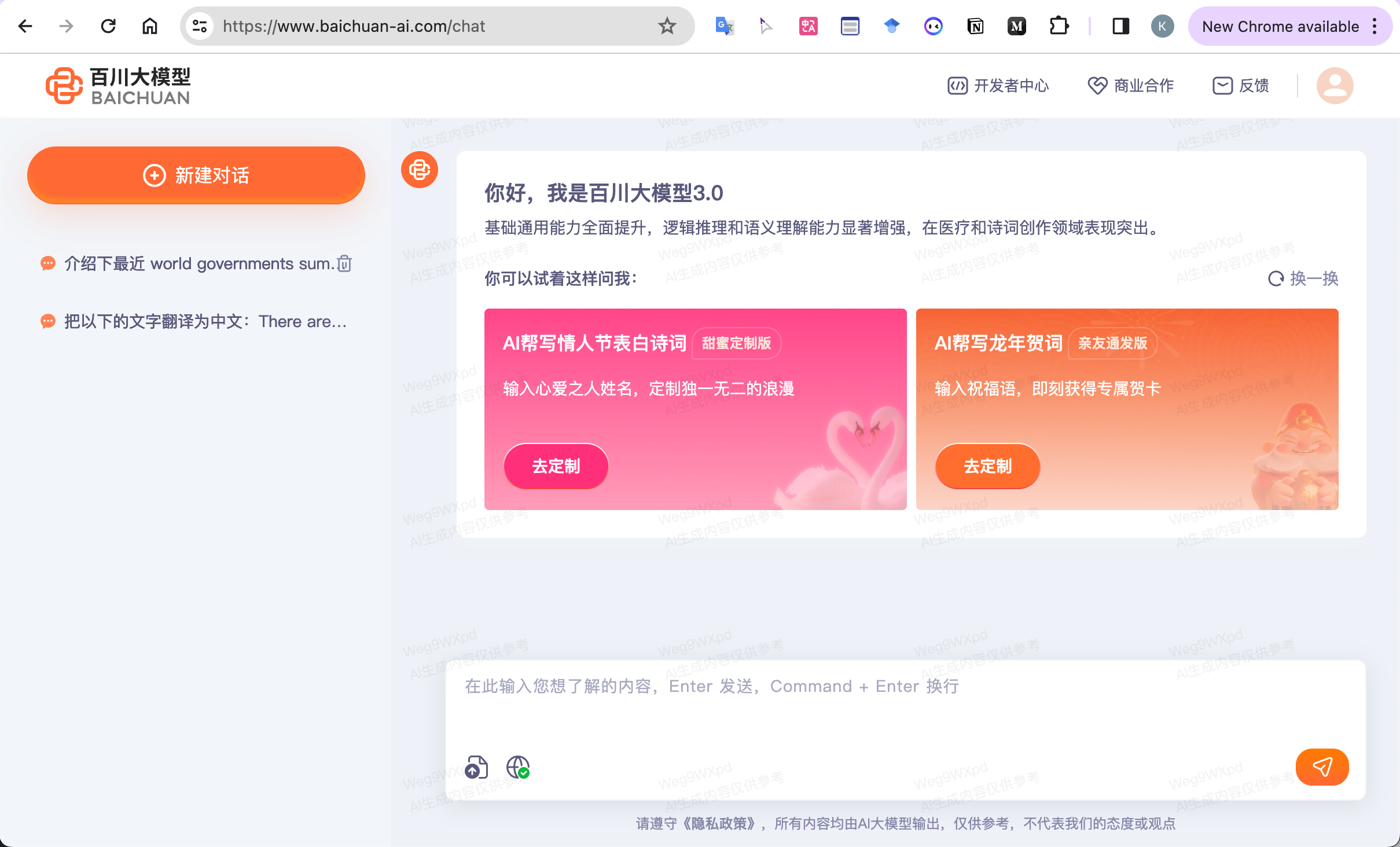
Task: Click 去定制 on Dragon Year greeting card
Action: click(x=987, y=466)
